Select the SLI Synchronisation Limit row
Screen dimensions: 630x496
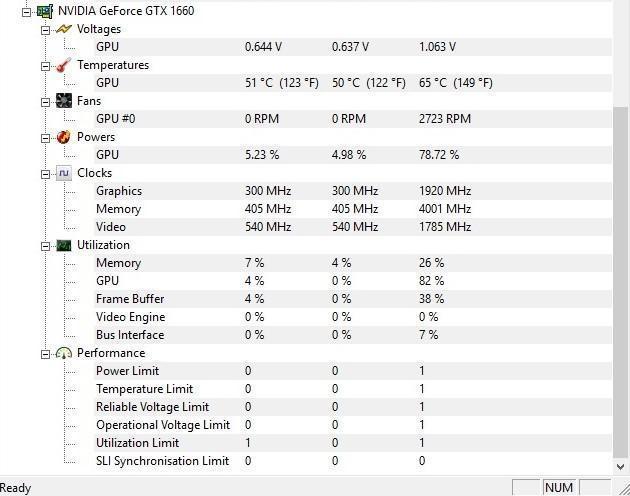tap(353, 461)
